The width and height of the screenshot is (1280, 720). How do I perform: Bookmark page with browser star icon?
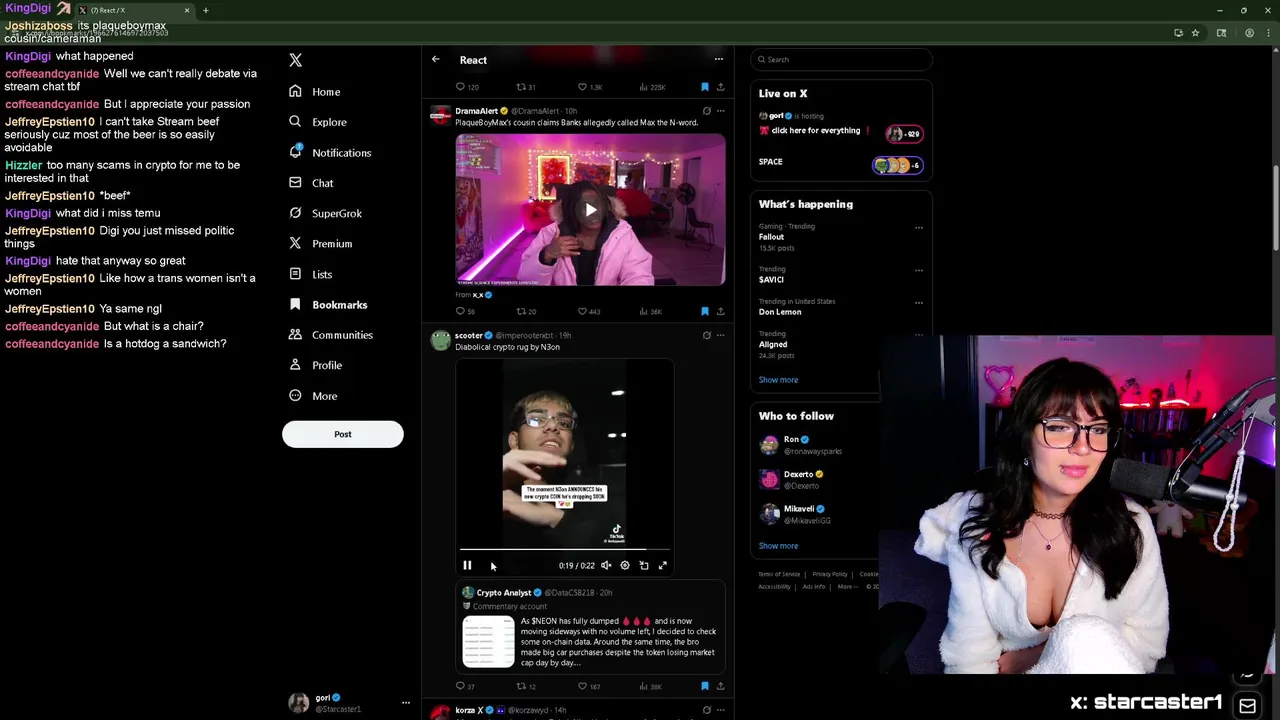pos(1195,33)
